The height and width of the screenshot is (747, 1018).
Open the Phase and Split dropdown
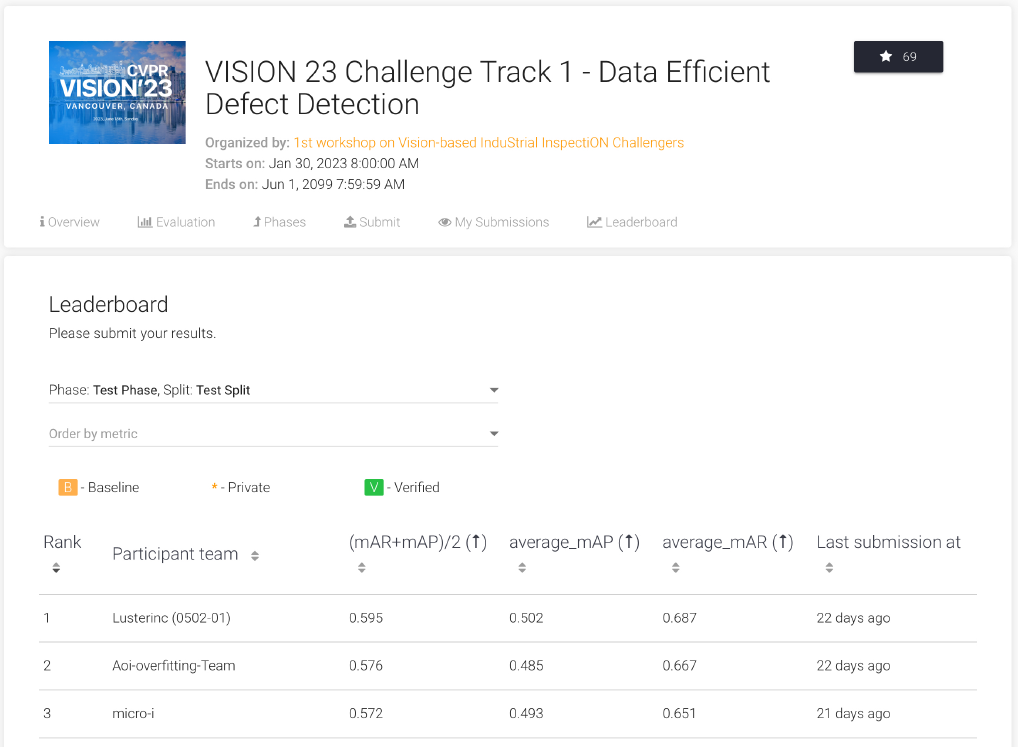(273, 390)
